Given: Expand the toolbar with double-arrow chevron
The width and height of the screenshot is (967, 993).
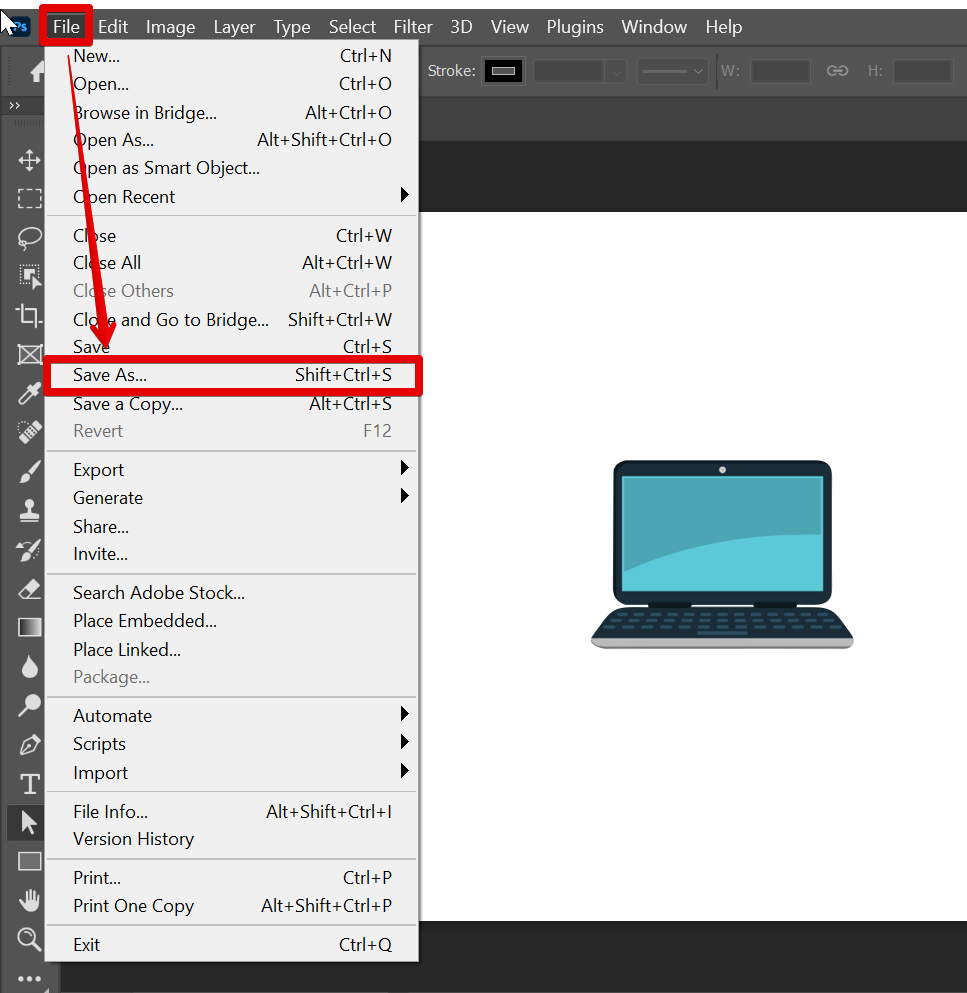Looking at the screenshot, I should [14, 105].
